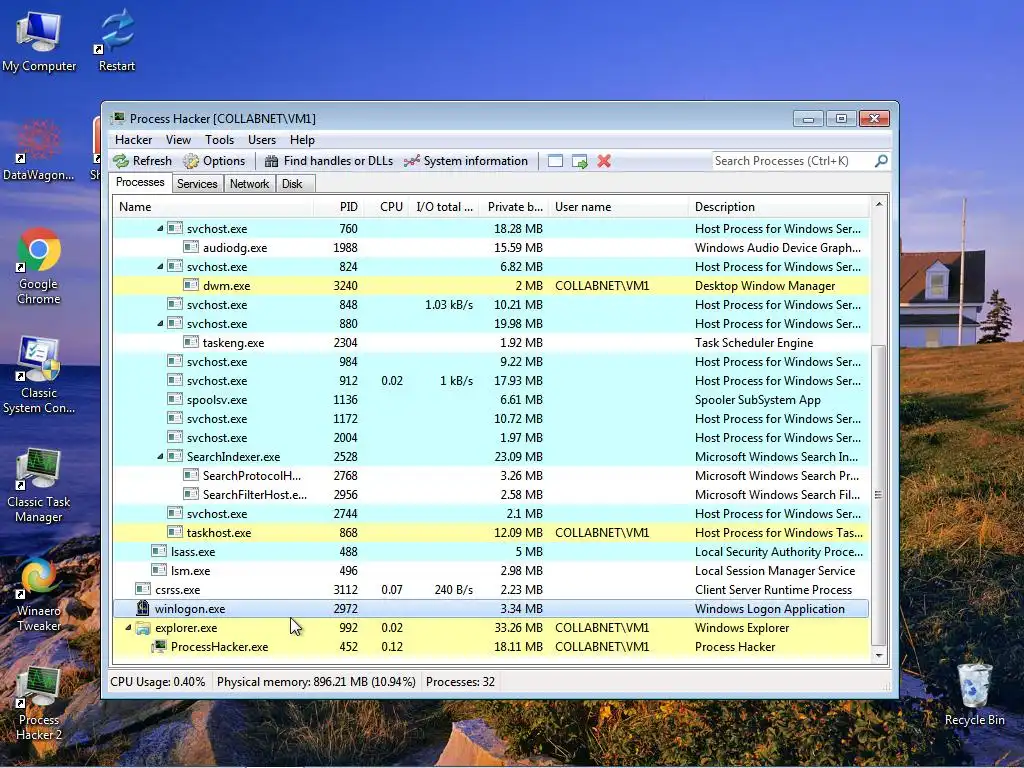This screenshot has width=1024, height=768.
Task: Select the lsm.exe process row
Action: [491, 571]
